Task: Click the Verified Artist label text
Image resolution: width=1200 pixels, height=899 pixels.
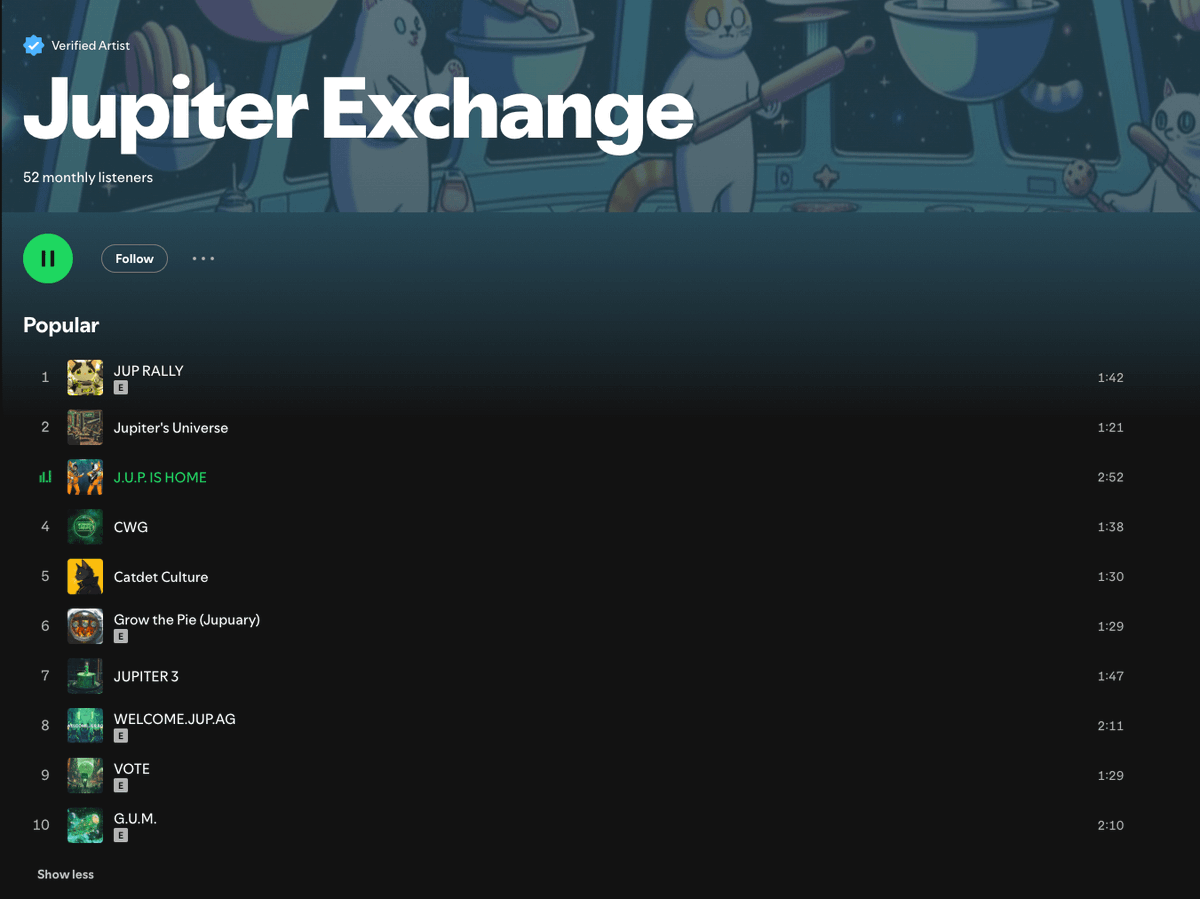Action: tap(91, 45)
